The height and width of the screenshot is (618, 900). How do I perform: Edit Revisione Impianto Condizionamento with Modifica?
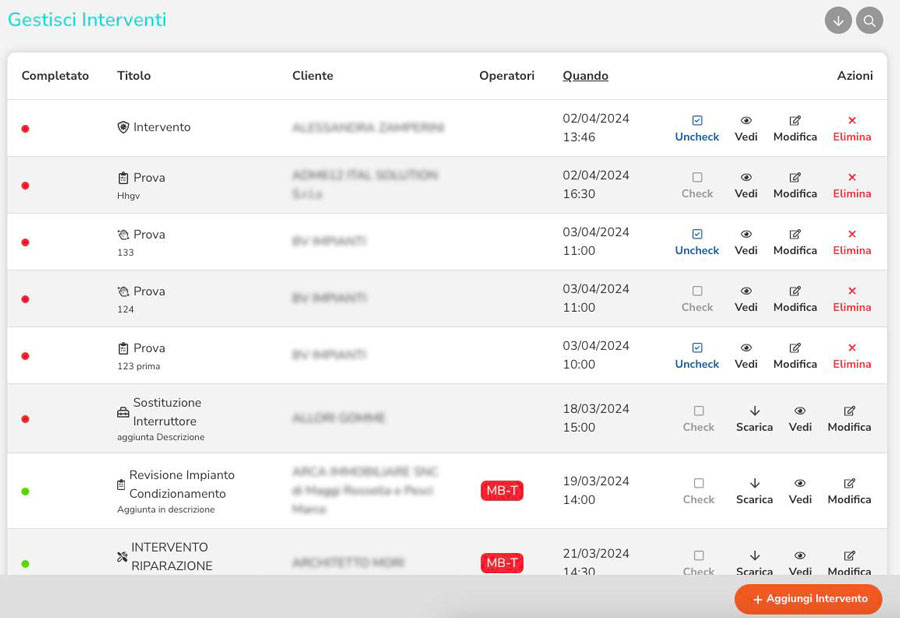tap(849, 491)
